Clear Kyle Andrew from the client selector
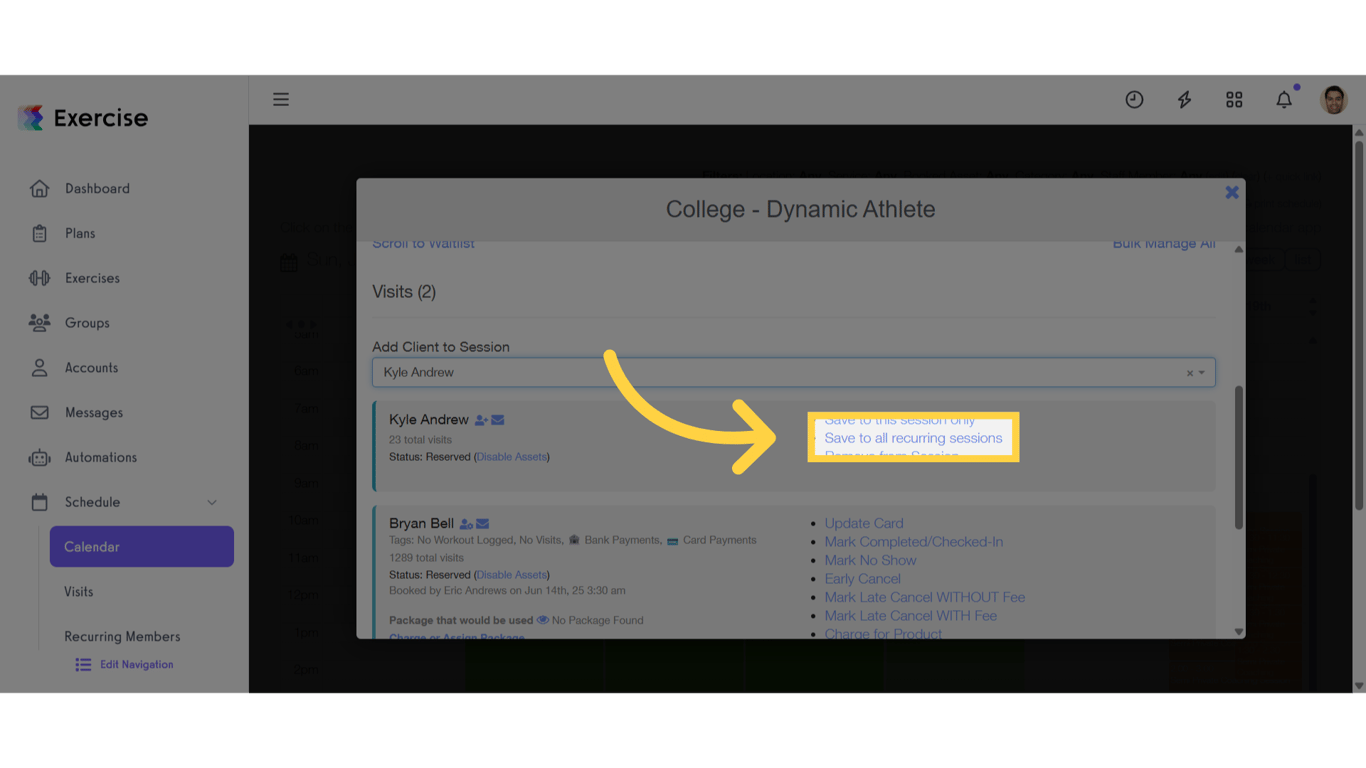The height and width of the screenshot is (768, 1366). 1189,371
